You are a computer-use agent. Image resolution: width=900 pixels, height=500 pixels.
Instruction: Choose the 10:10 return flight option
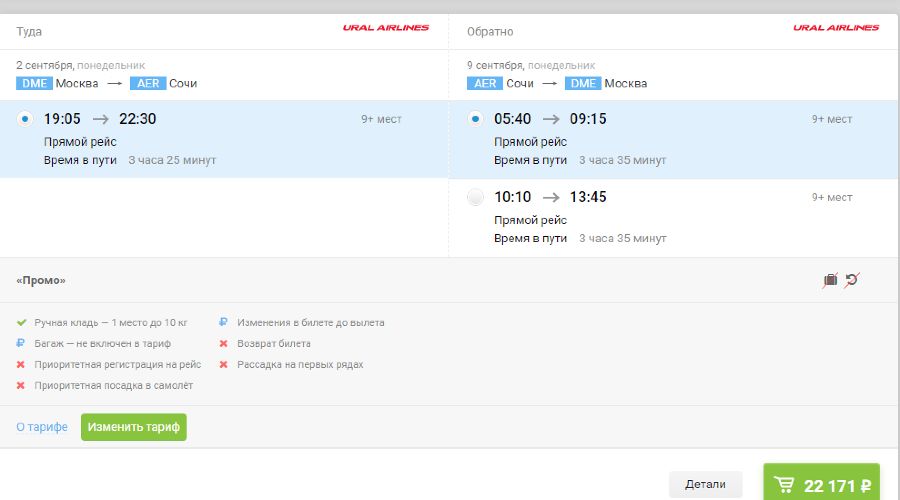click(x=476, y=197)
